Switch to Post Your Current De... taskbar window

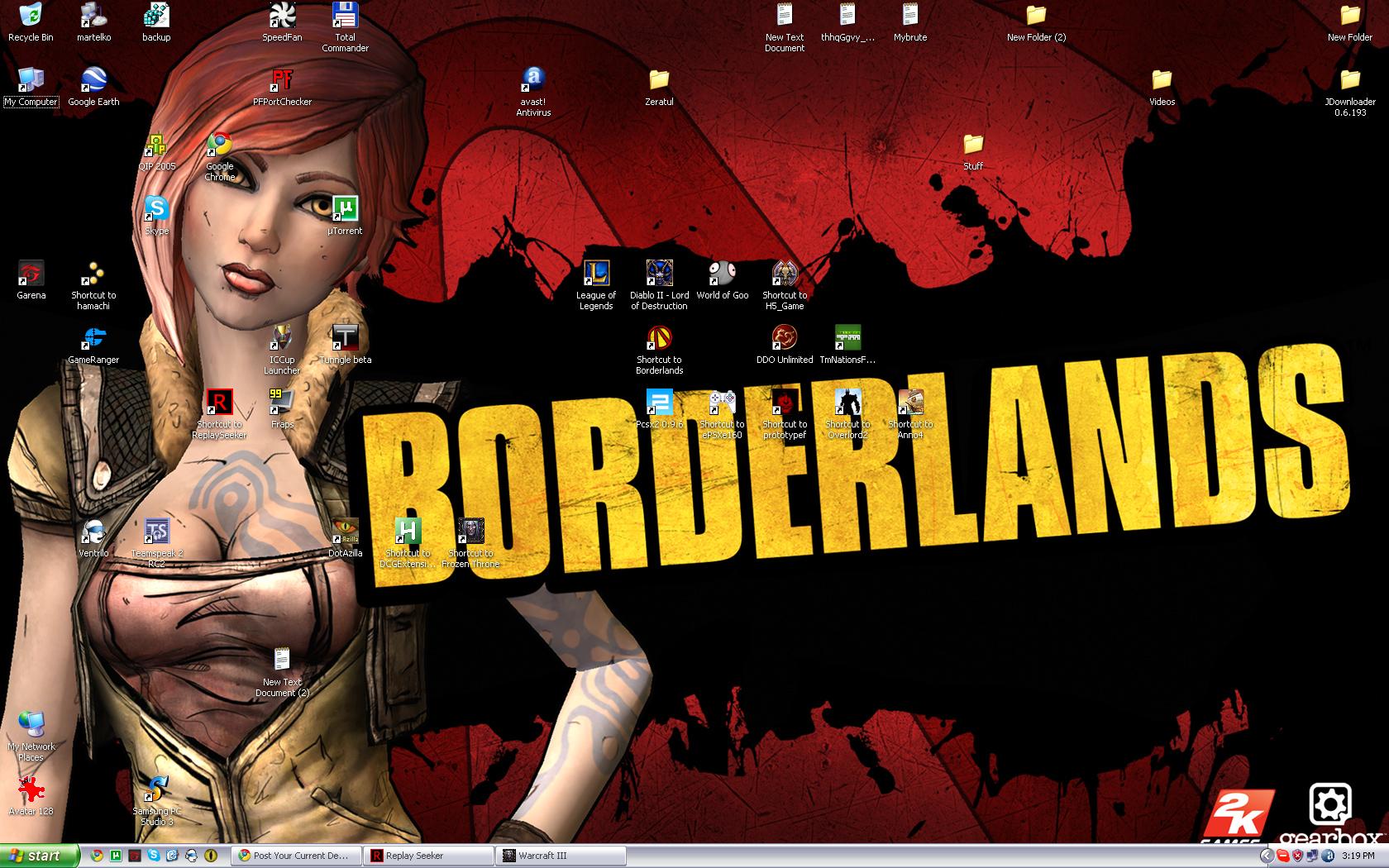click(x=296, y=856)
